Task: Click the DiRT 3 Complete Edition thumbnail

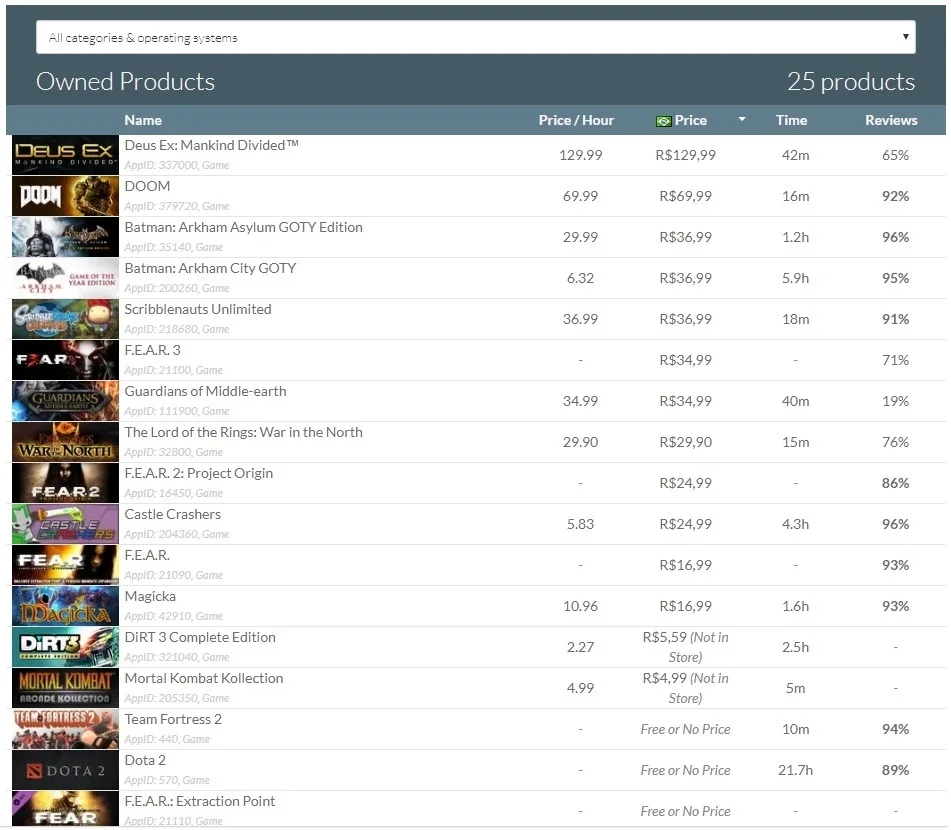Action: pyautogui.click(x=66, y=647)
